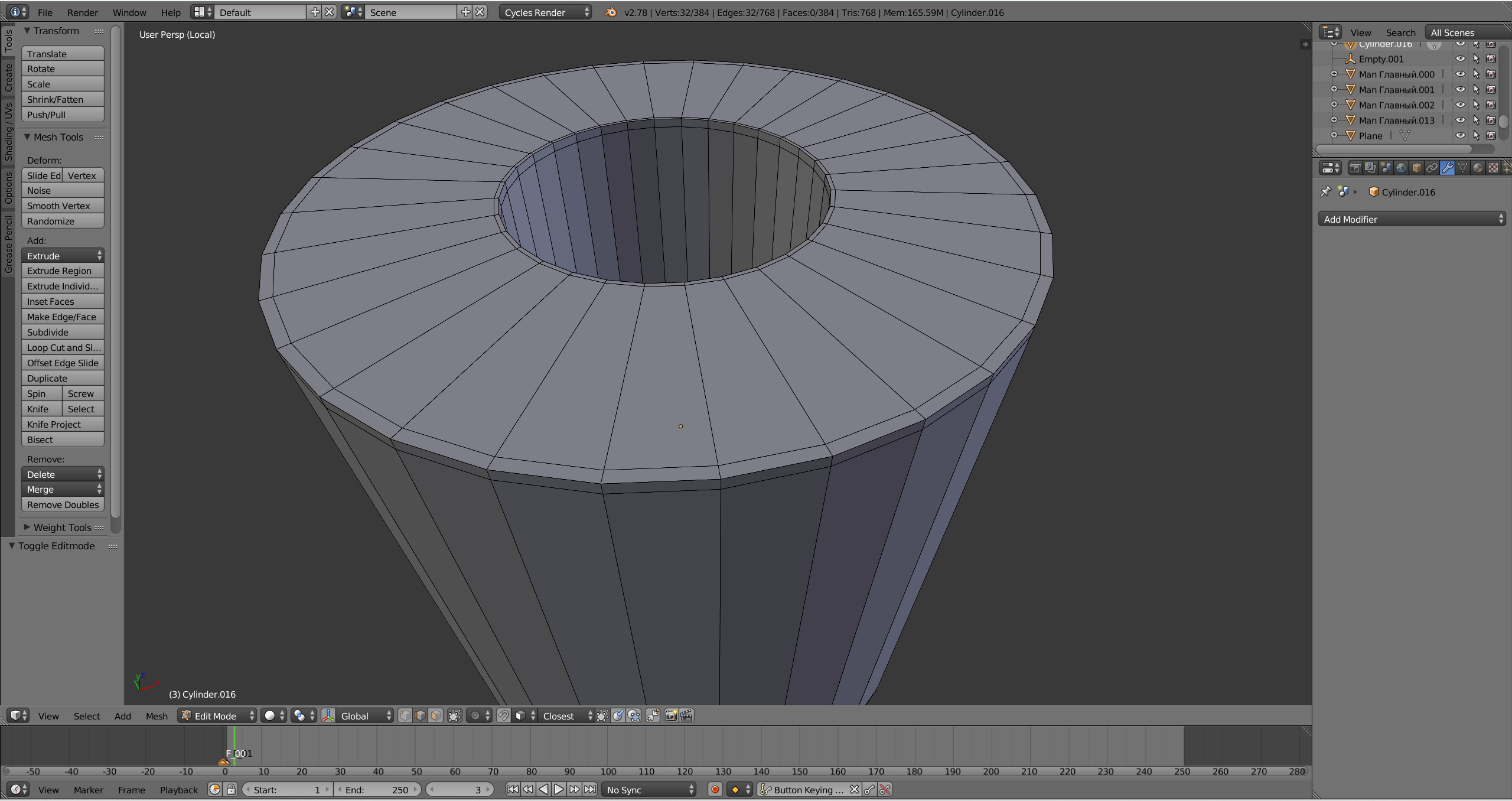
Task: Click the snap magnet icon
Action: [x=503, y=716]
